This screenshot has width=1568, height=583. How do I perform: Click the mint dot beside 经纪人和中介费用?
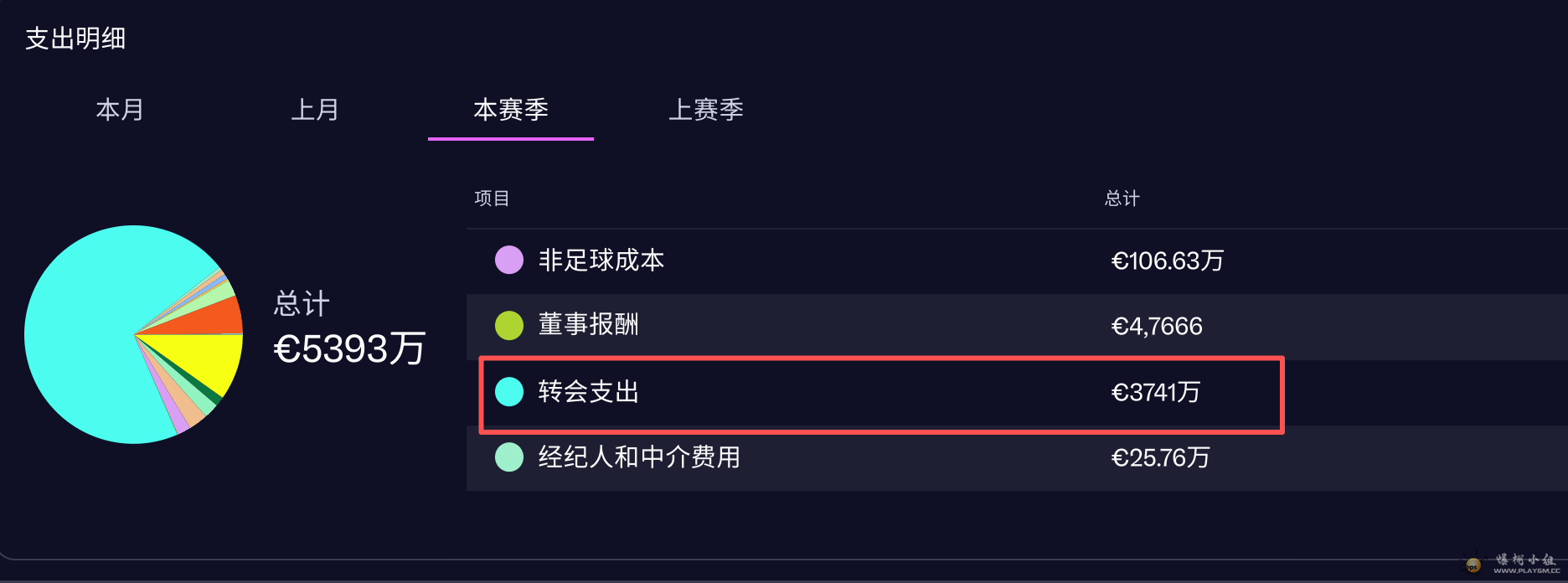pyautogui.click(x=508, y=458)
